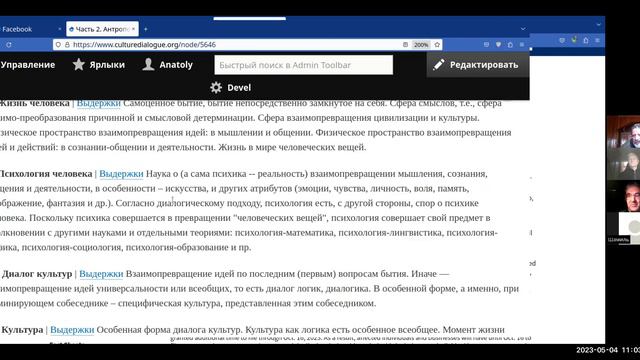Viewport: 640px width, 360px height.
Task: Close the Facebook tab
Action: [x=60, y=29]
